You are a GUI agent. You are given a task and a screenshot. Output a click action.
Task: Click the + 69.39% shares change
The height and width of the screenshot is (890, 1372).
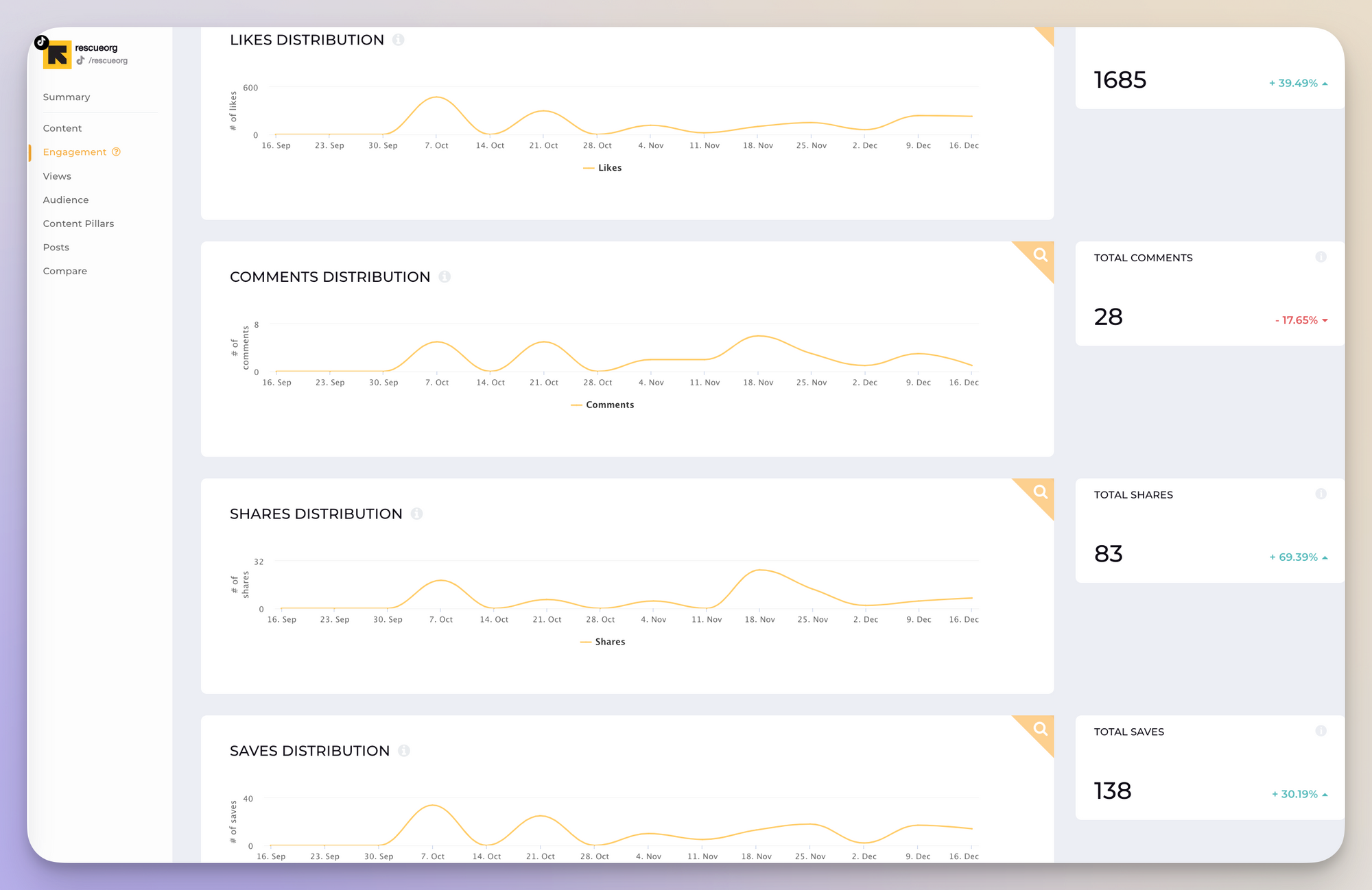[x=1299, y=557]
